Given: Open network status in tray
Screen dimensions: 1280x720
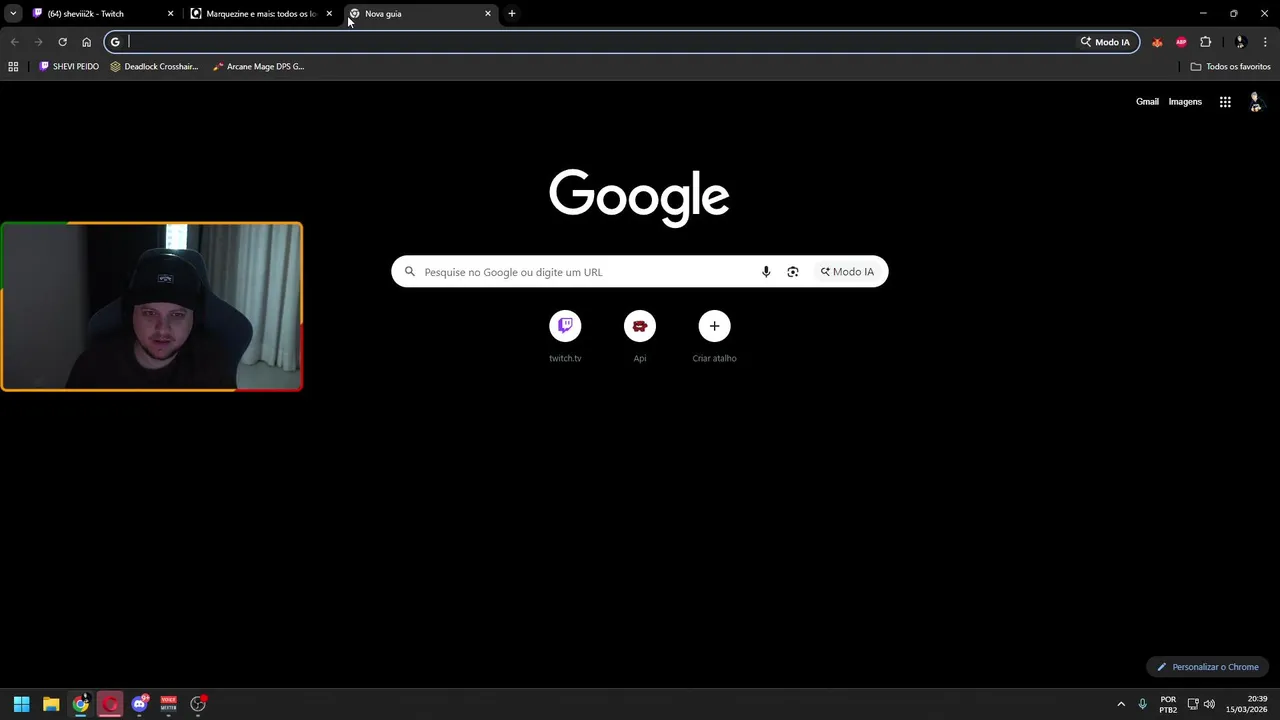Looking at the screenshot, I should (1193, 704).
